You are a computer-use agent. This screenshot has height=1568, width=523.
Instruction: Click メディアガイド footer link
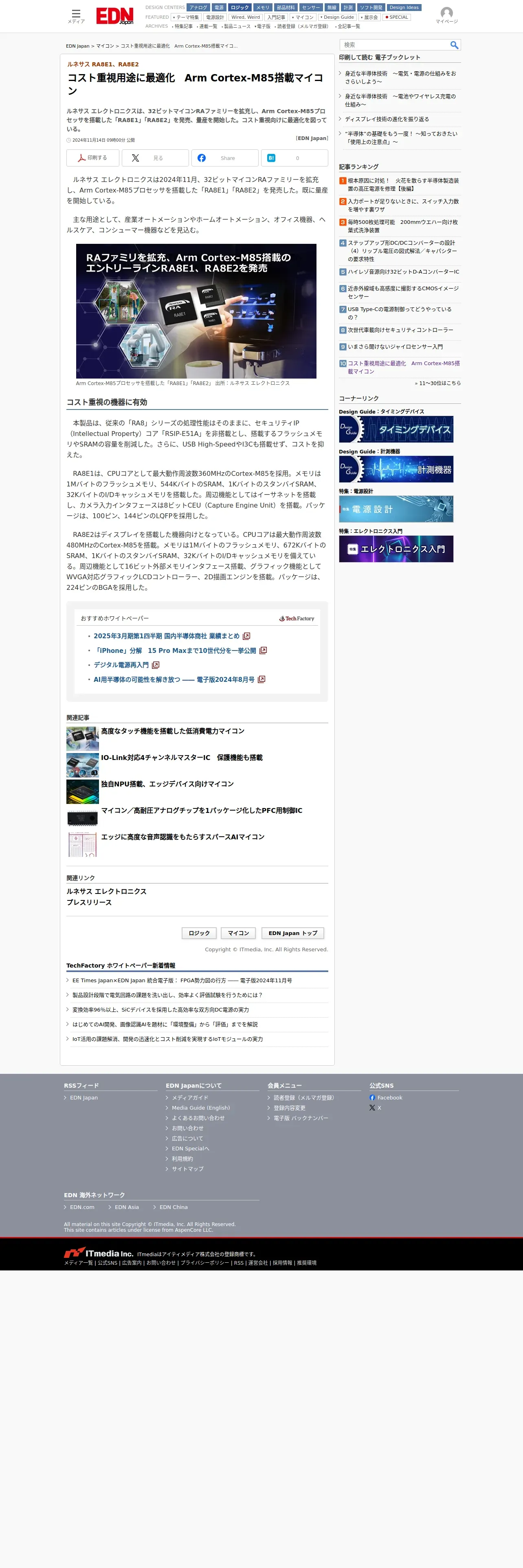[x=190, y=1097]
